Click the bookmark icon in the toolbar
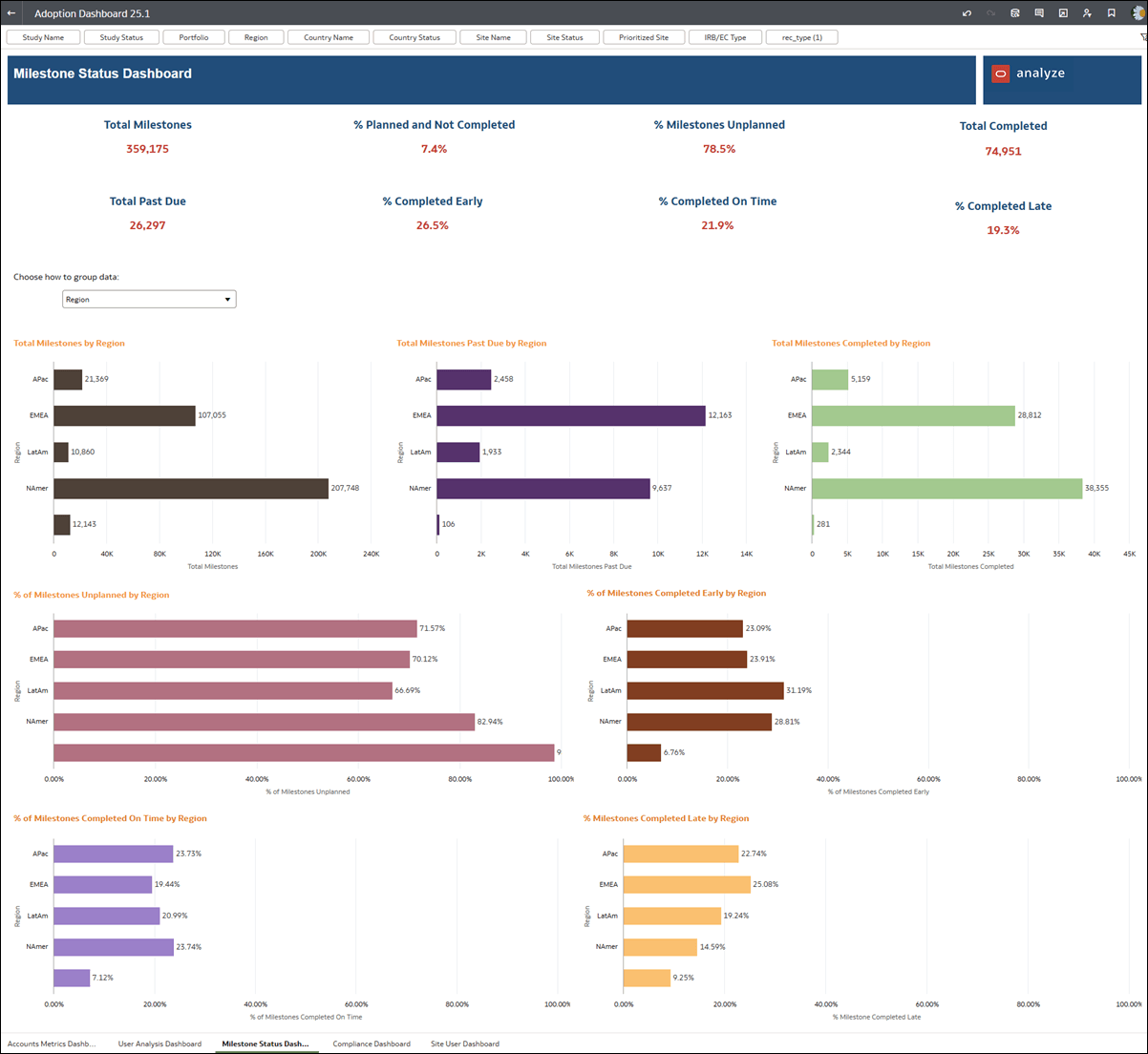The image size is (1148, 1054). click(1111, 13)
